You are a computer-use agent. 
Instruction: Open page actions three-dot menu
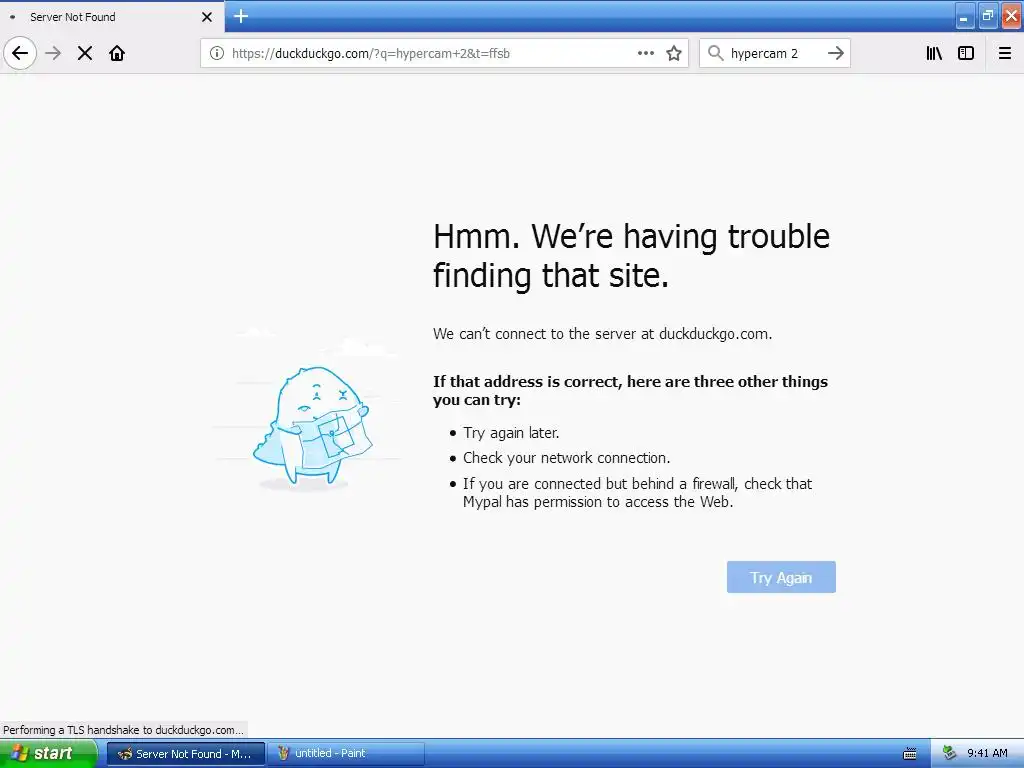646,53
